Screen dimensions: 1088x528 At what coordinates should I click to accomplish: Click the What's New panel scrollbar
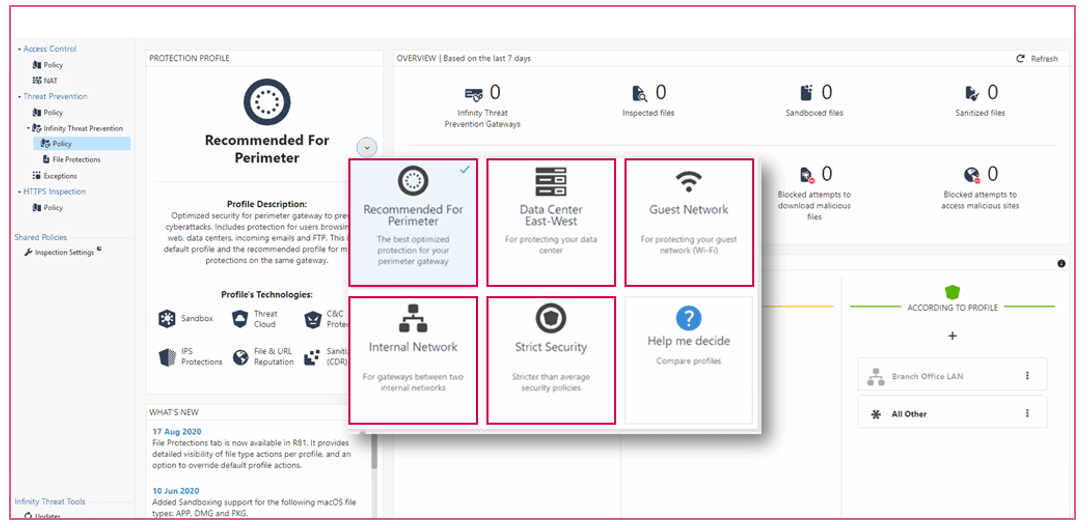tap(375, 450)
